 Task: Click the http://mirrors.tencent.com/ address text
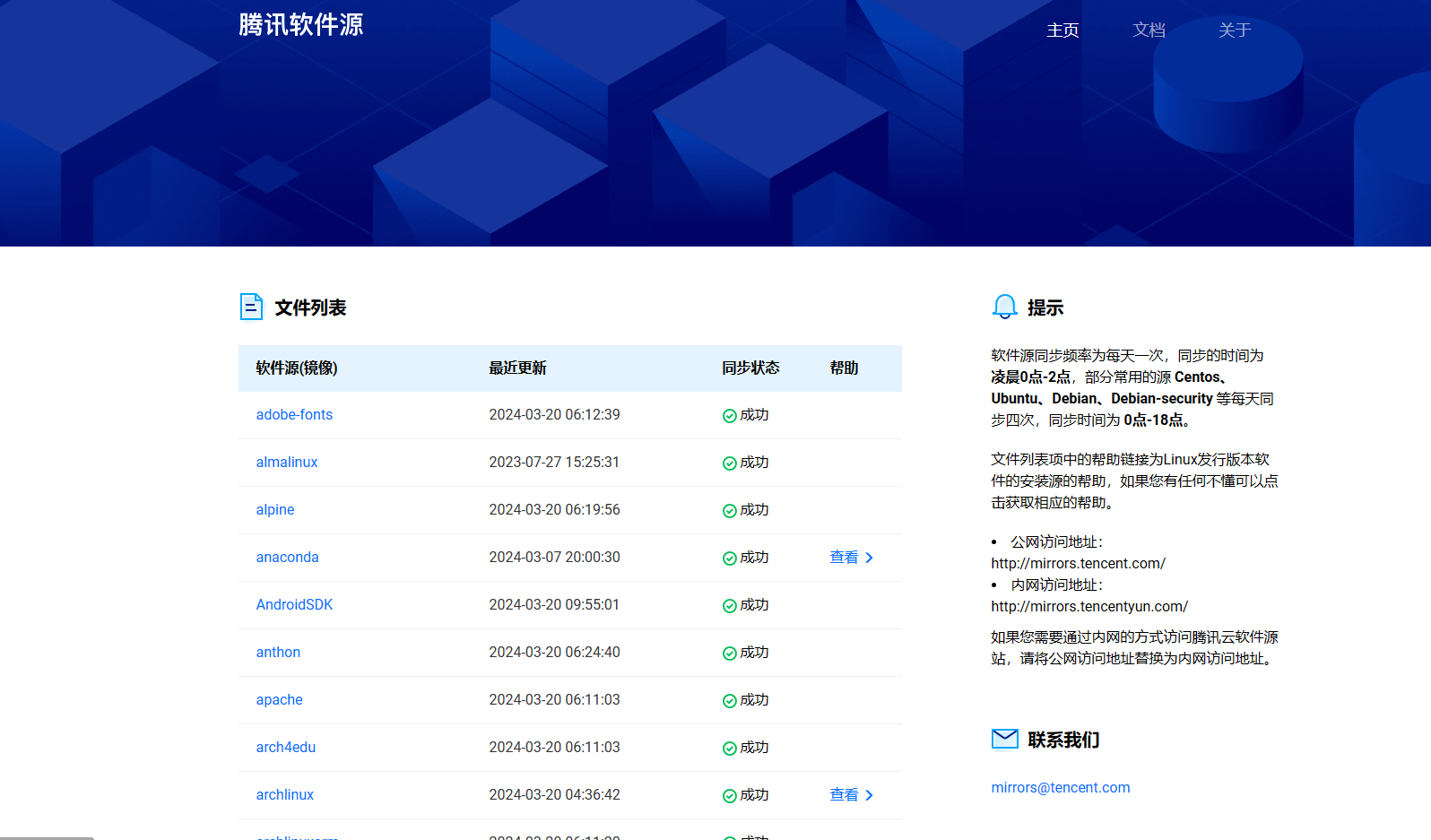pyautogui.click(x=1079, y=563)
